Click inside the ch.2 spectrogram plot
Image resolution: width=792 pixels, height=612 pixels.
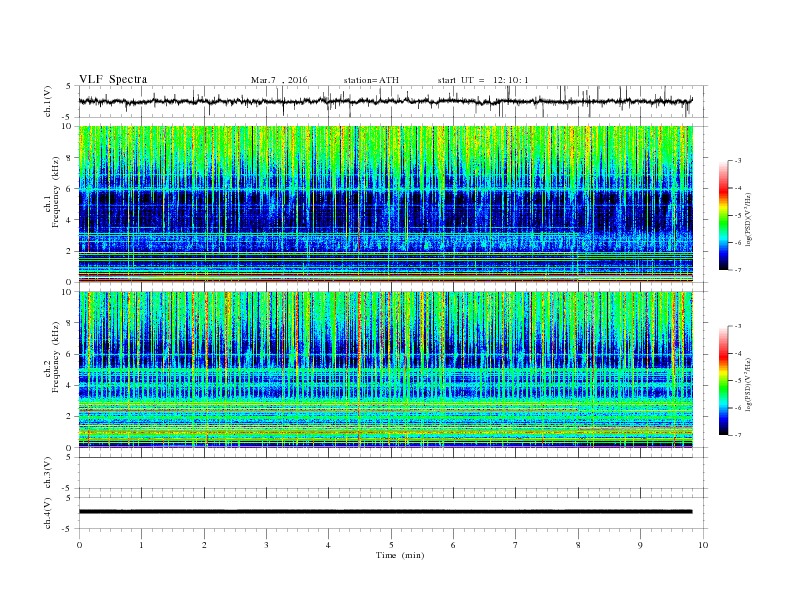point(386,370)
